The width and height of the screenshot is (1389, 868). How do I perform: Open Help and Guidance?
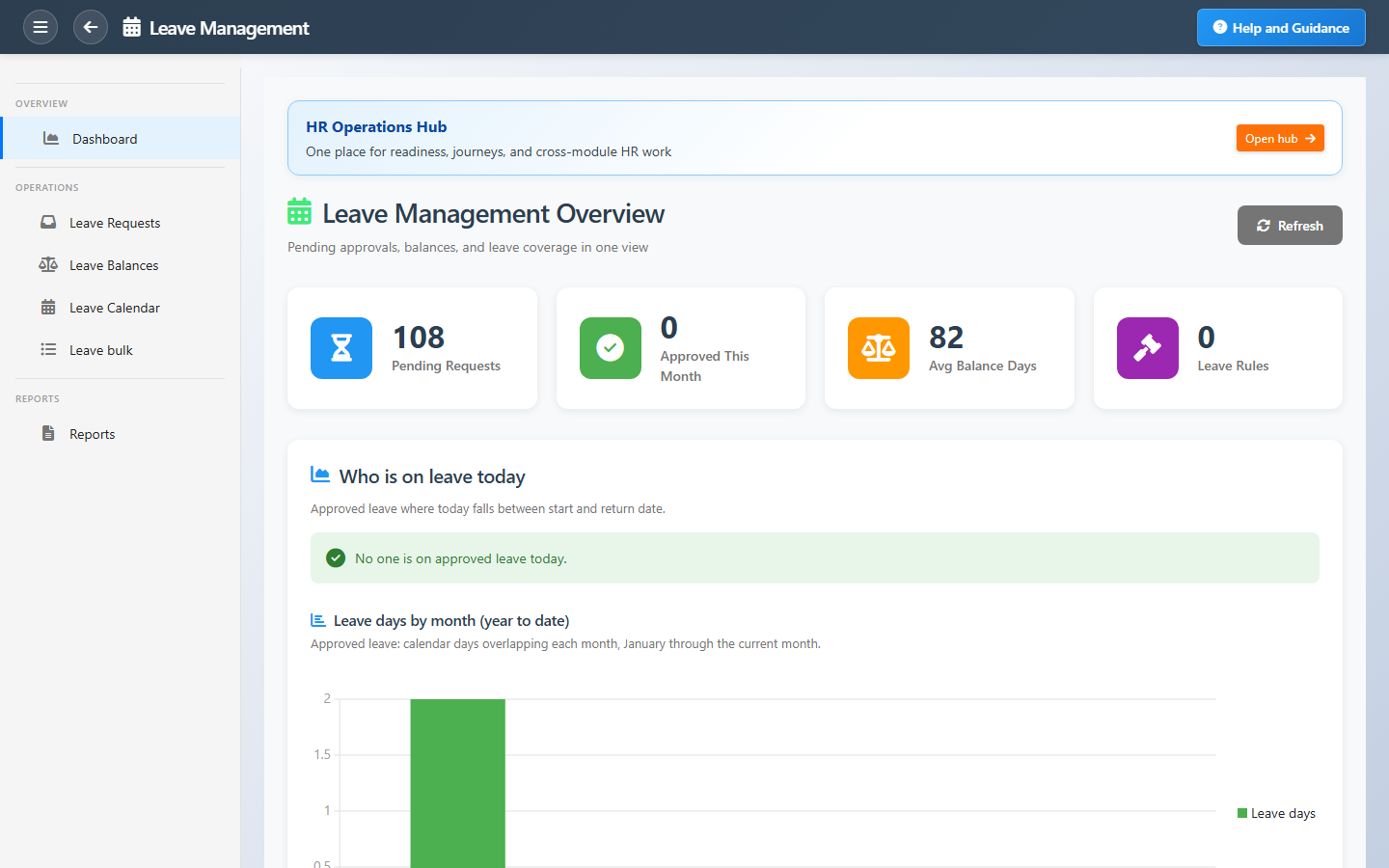click(1281, 27)
